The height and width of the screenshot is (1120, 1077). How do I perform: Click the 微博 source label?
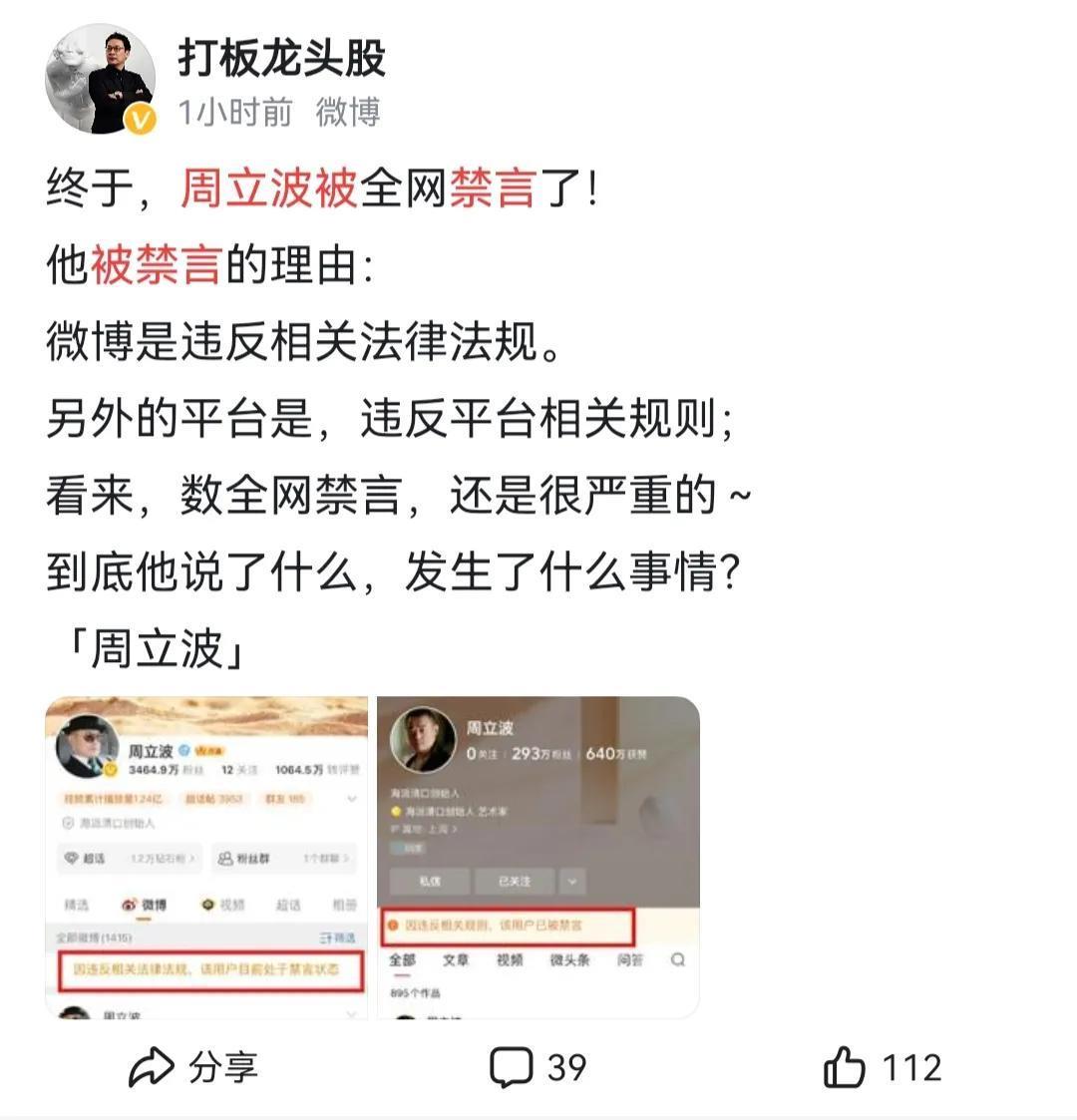[348, 113]
